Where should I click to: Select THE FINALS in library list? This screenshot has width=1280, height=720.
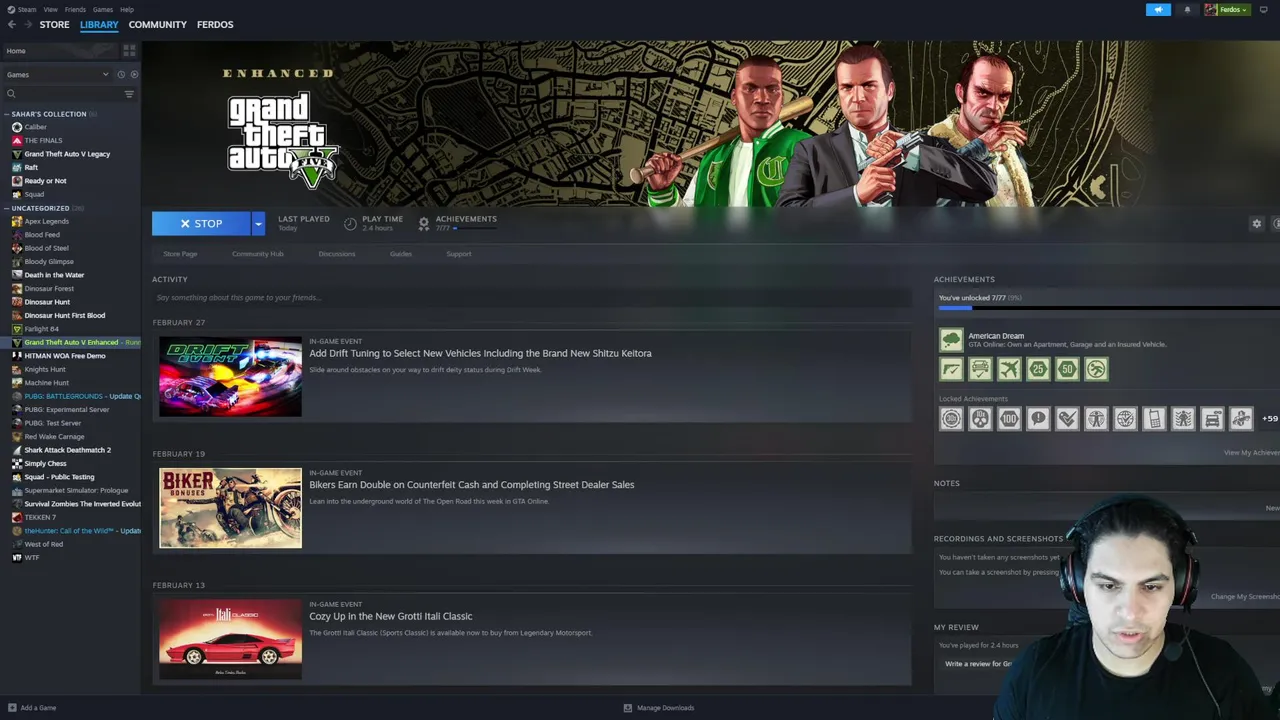click(43, 141)
